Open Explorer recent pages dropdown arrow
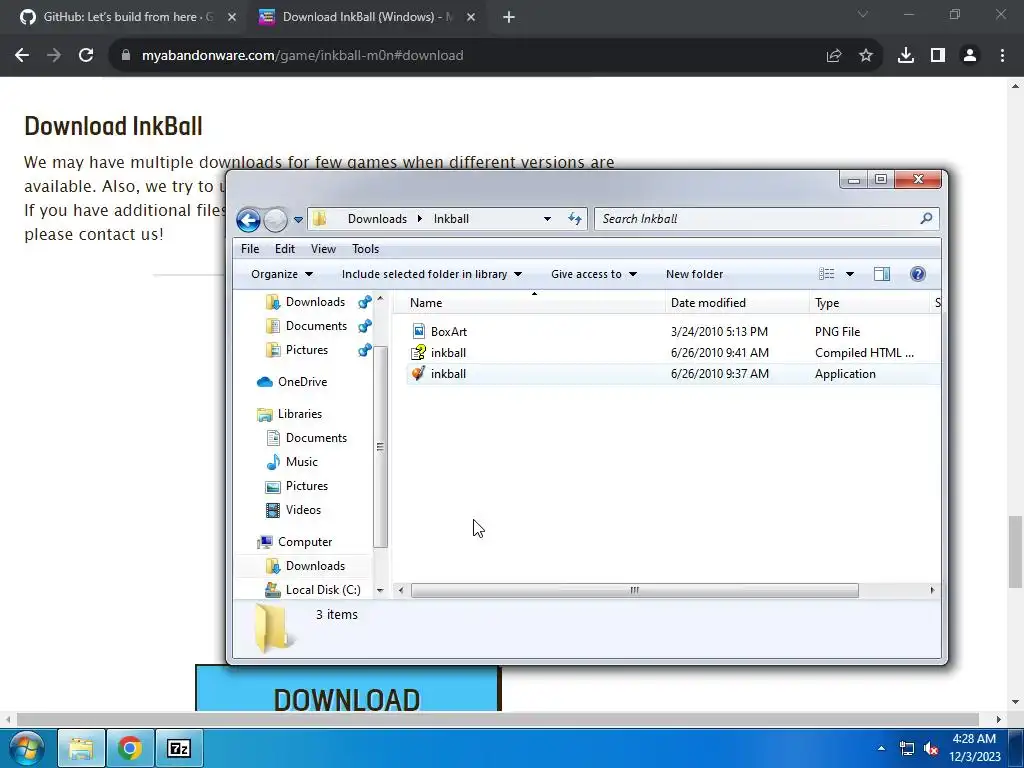Screen dimensions: 1024x768 click(298, 219)
